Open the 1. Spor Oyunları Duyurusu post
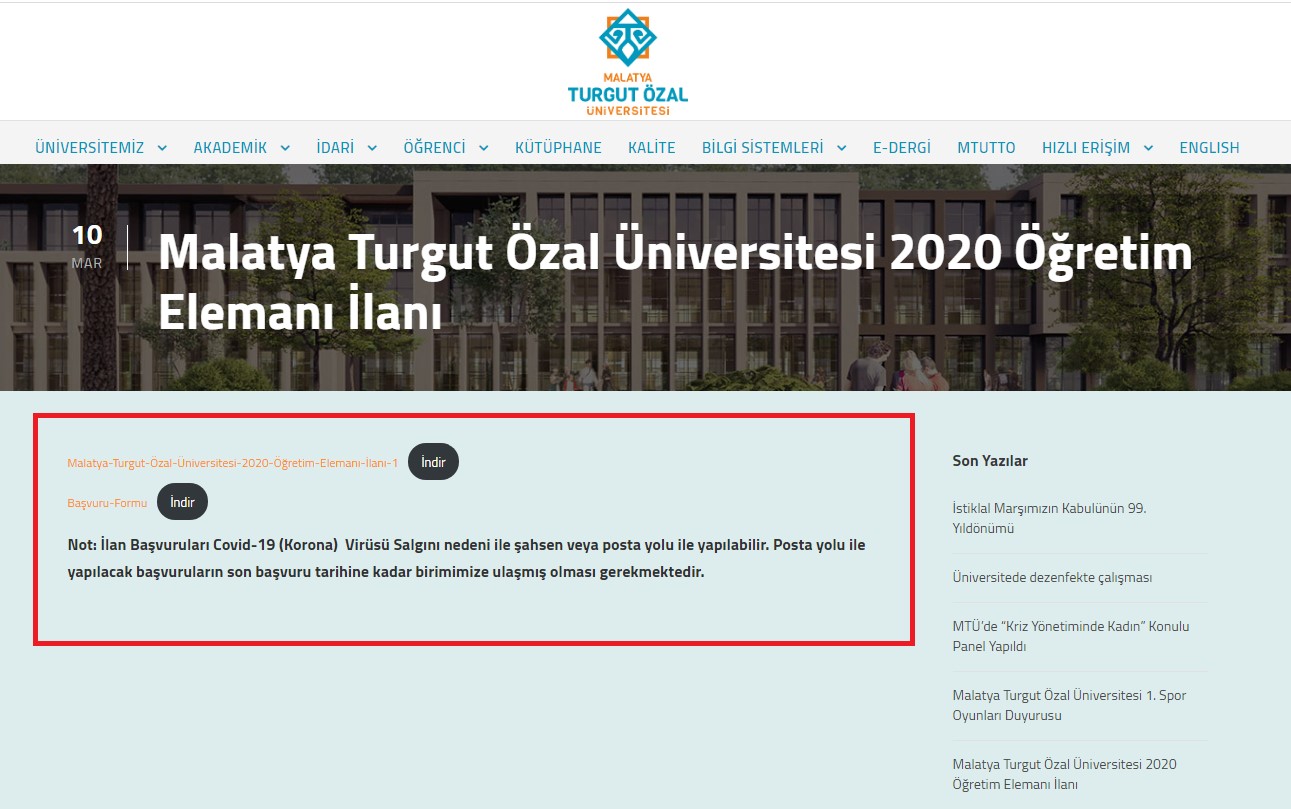Screen dimensions: 1291x809 1069,705
